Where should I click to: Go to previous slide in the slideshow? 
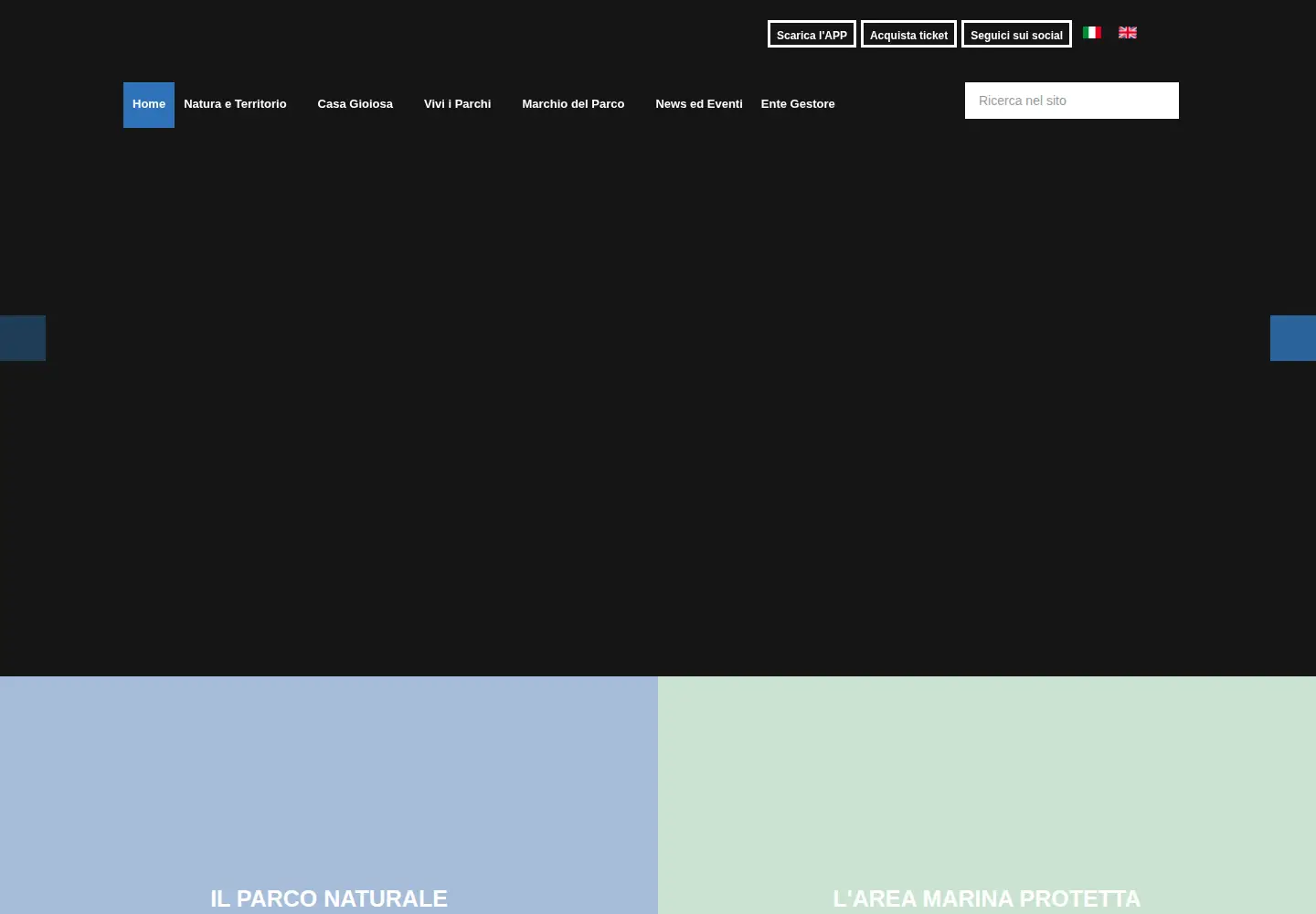[23, 338]
